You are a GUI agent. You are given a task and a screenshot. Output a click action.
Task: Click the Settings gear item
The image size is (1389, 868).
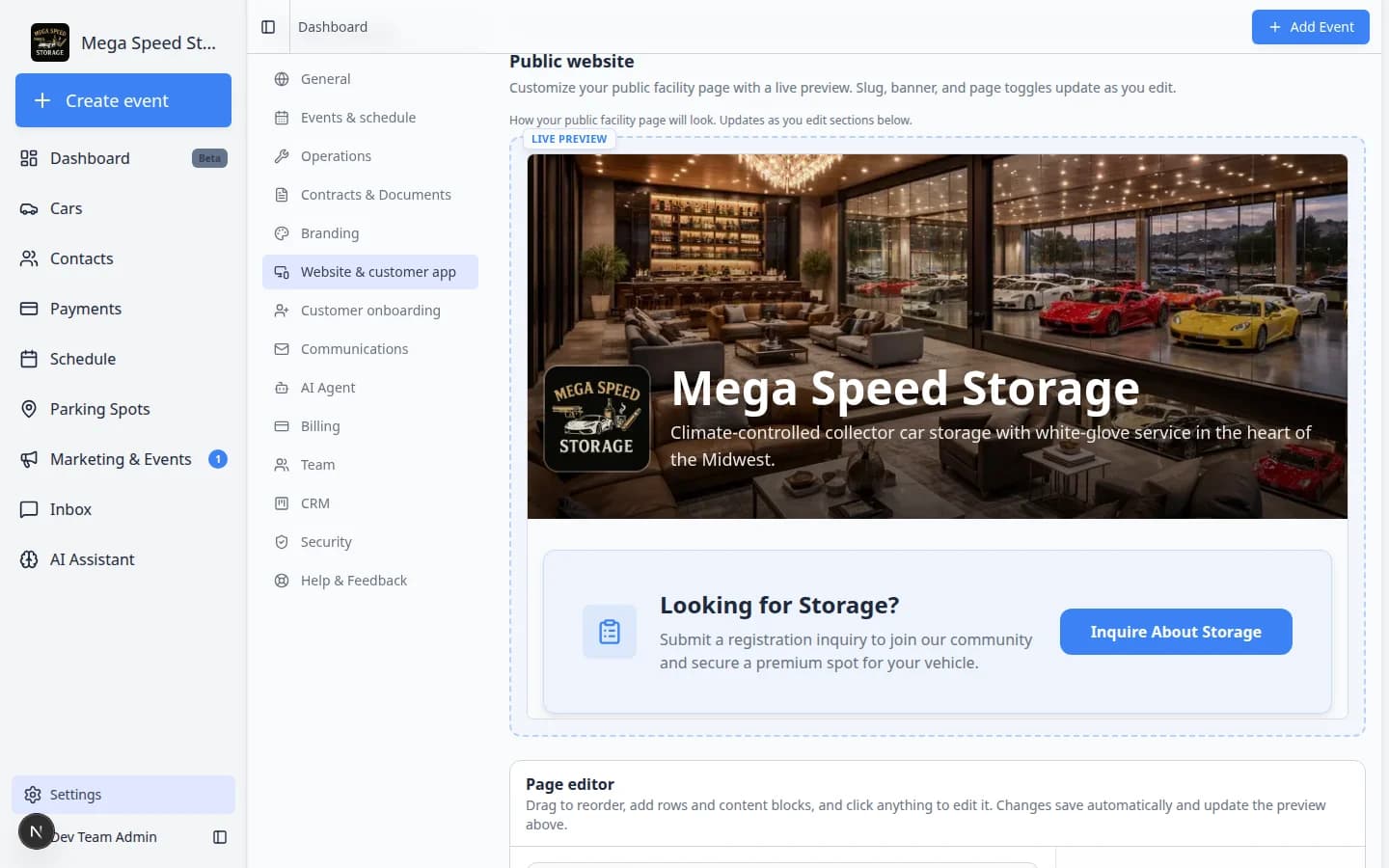click(x=123, y=795)
